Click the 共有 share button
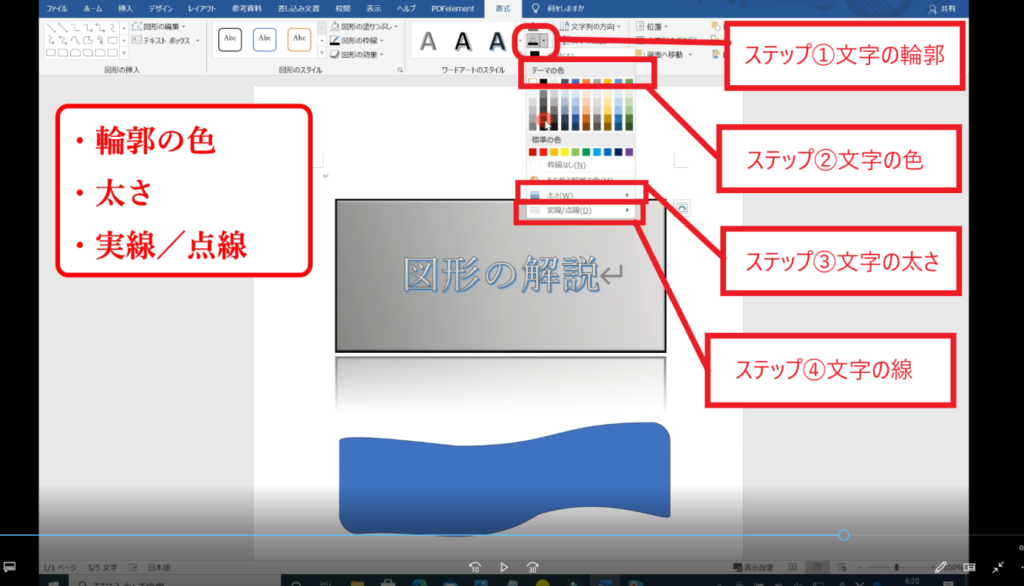The width and height of the screenshot is (1024, 586). 940,8
